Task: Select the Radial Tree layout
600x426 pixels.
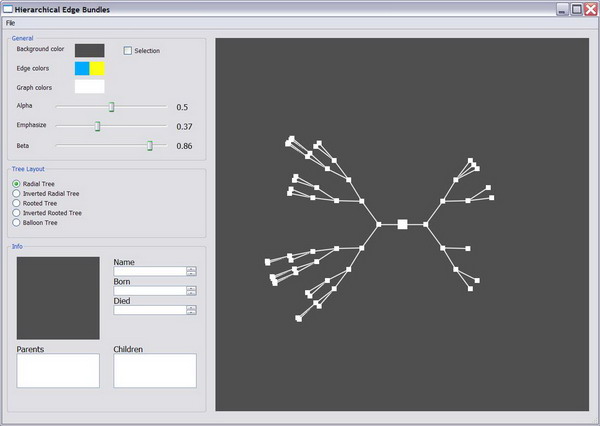Action: pyautogui.click(x=16, y=184)
